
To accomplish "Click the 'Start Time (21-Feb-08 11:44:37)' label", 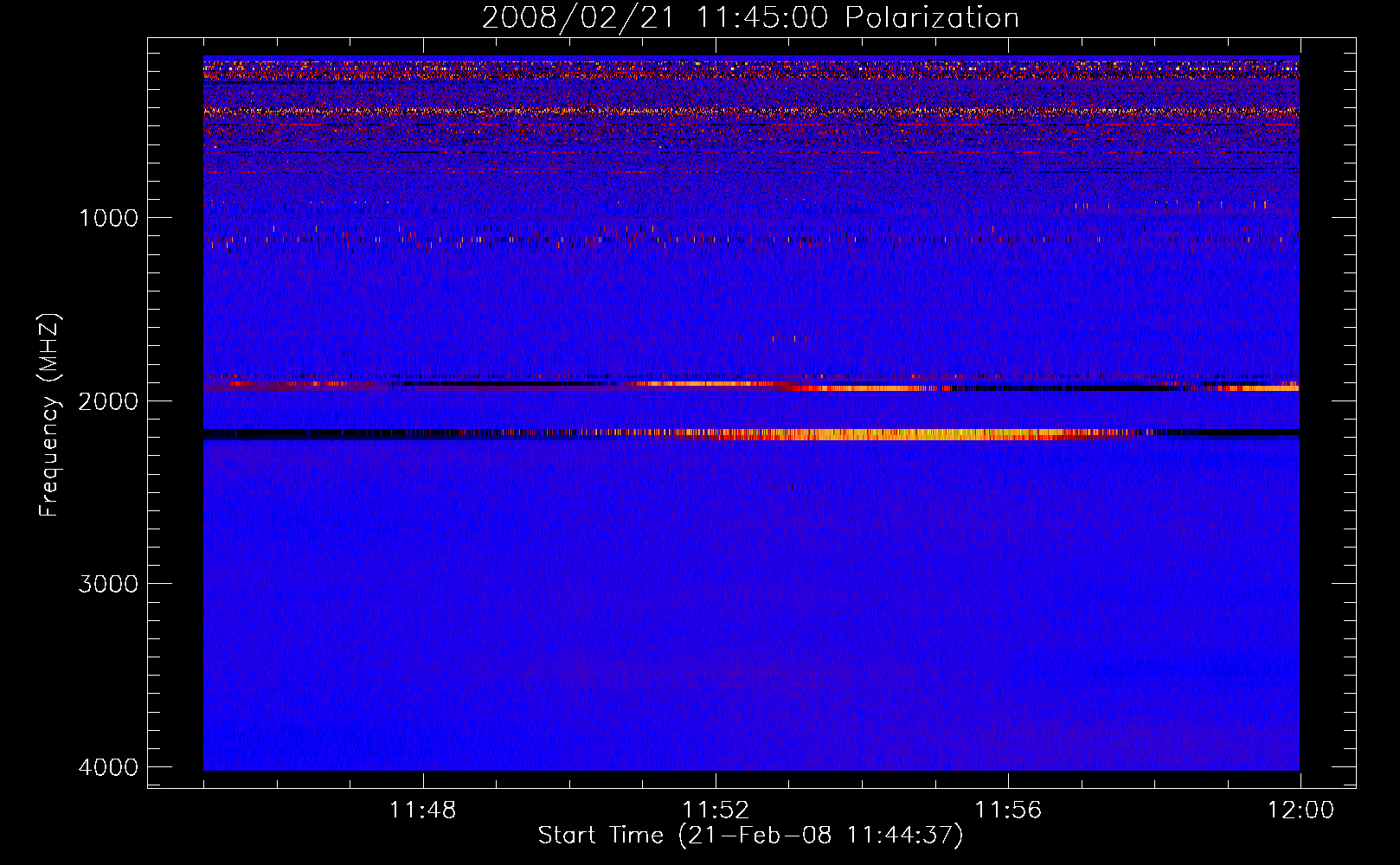I will (750, 836).
